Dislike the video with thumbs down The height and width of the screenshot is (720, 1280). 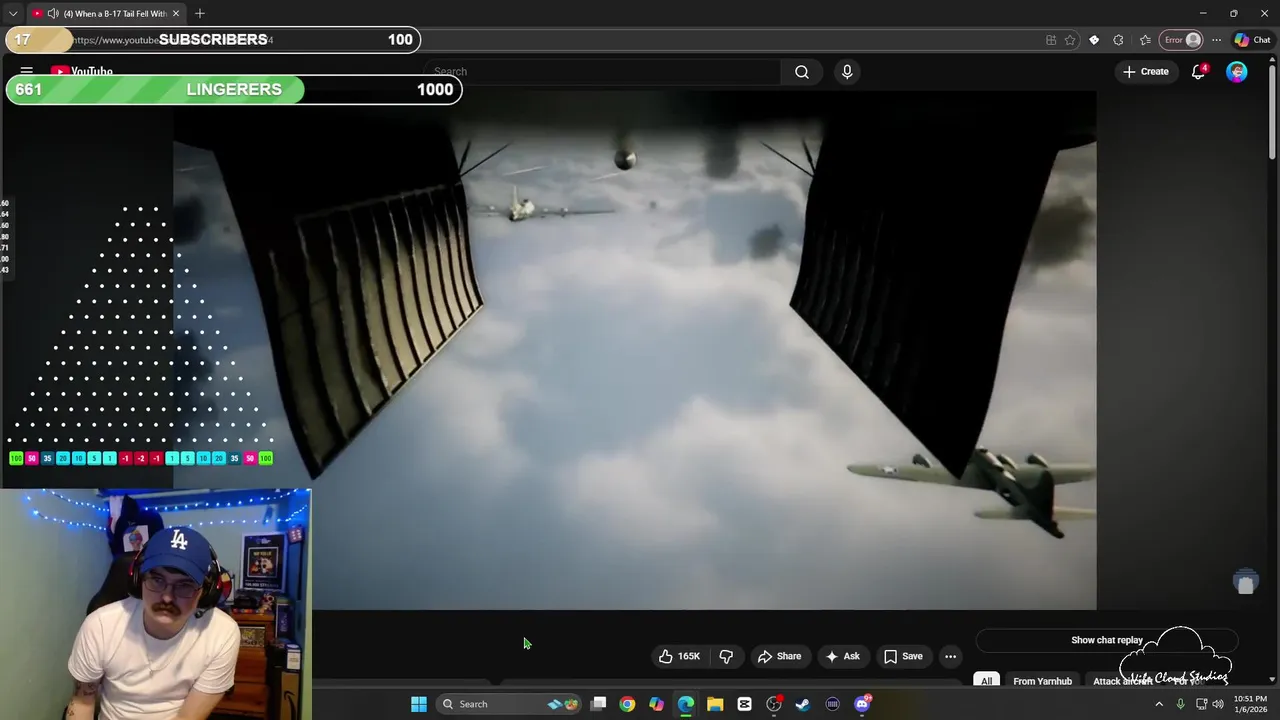tap(726, 656)
